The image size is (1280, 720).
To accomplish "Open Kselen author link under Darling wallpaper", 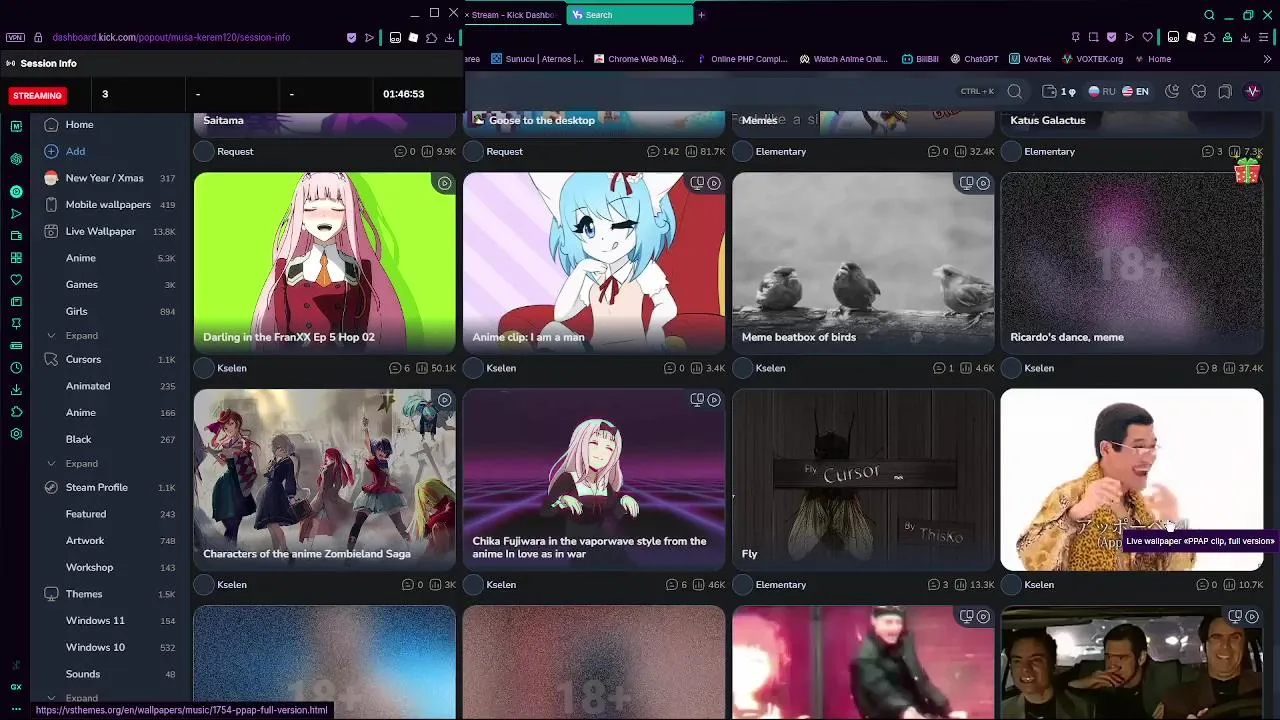I will [x=232, y=368].
